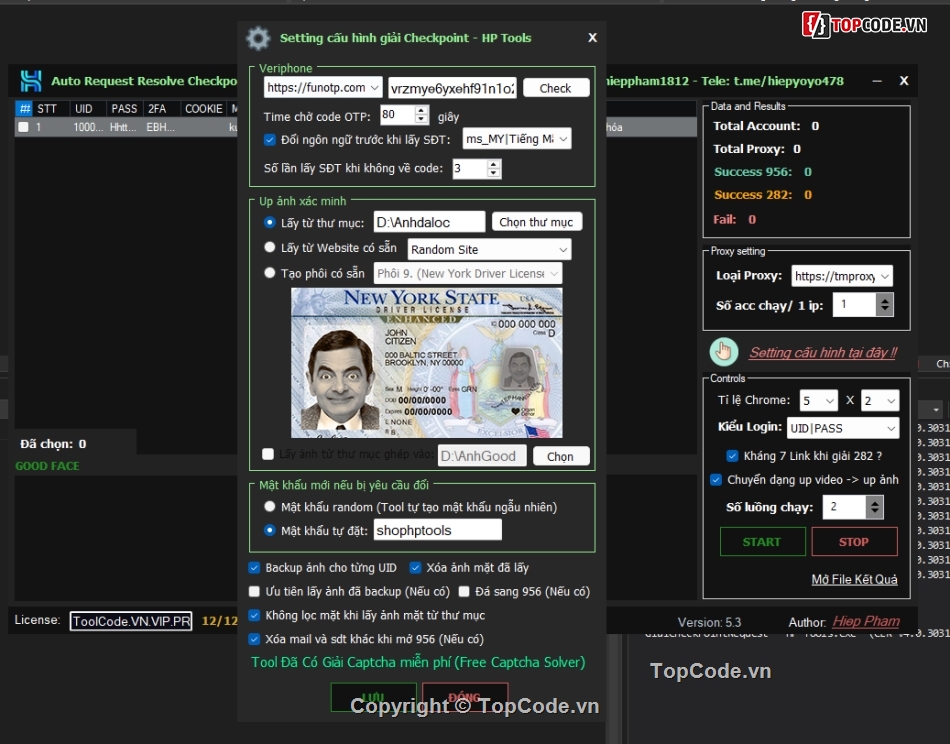The width and height of the screenshot is (950, 744).
Task: Select 'Lấy từ thư mục' radio option
Action: coord(270,222)
